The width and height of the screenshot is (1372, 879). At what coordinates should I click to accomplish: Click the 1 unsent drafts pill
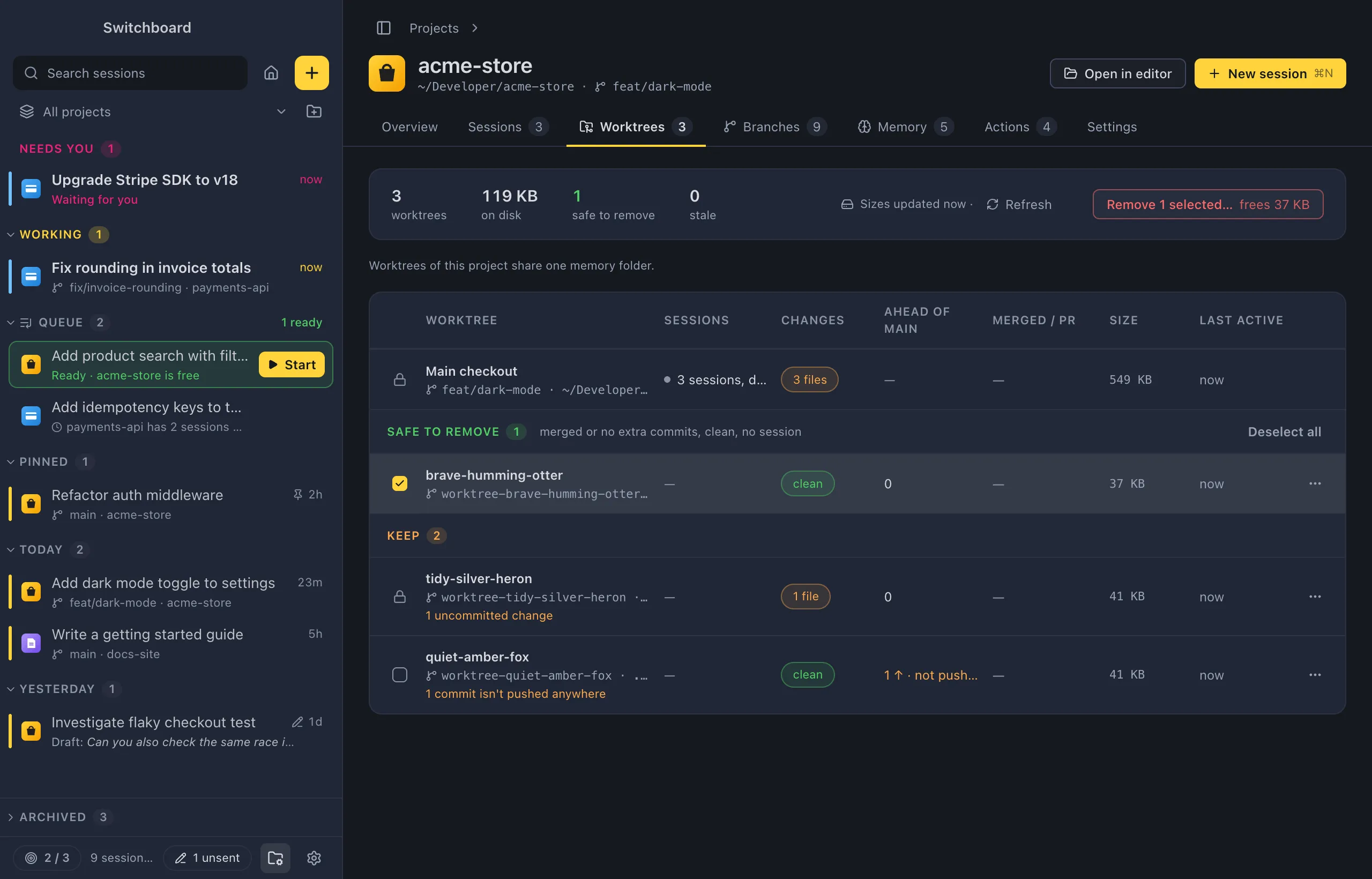[207, 858]
